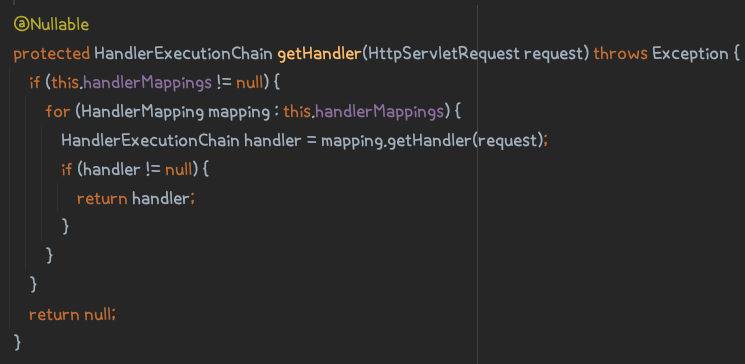Click handler variable in local declaration
The height and width of the screenshot is (364, 745).
coord(272,141)
